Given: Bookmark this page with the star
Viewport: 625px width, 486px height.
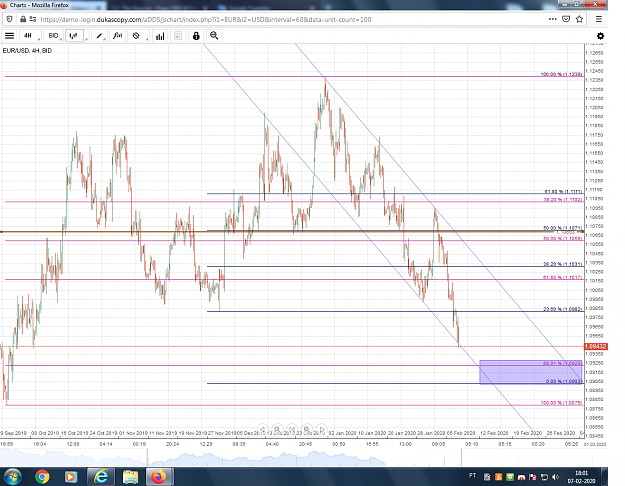Looking at the screenshot, I should click(580, 19).
